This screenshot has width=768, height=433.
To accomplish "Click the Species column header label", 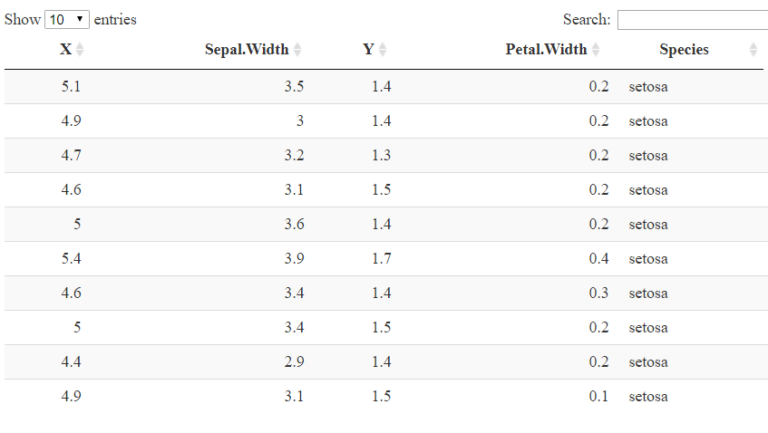I will (x=684, y=50).
